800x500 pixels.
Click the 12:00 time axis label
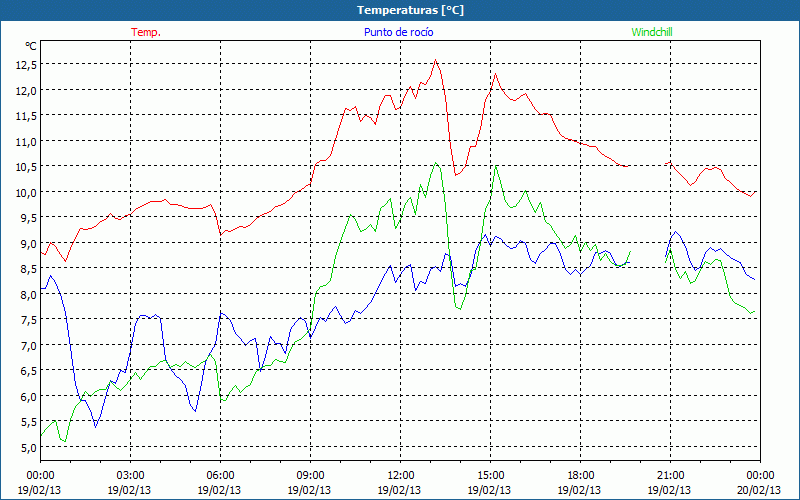[401, 476]
